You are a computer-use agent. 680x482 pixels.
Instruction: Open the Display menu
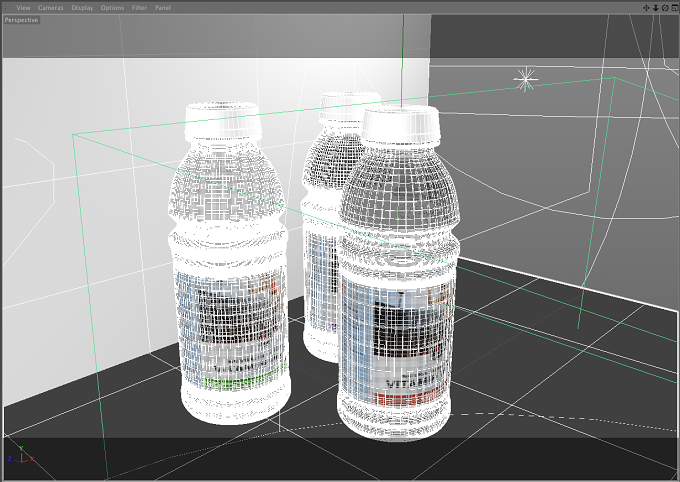[x=82, y=8]
